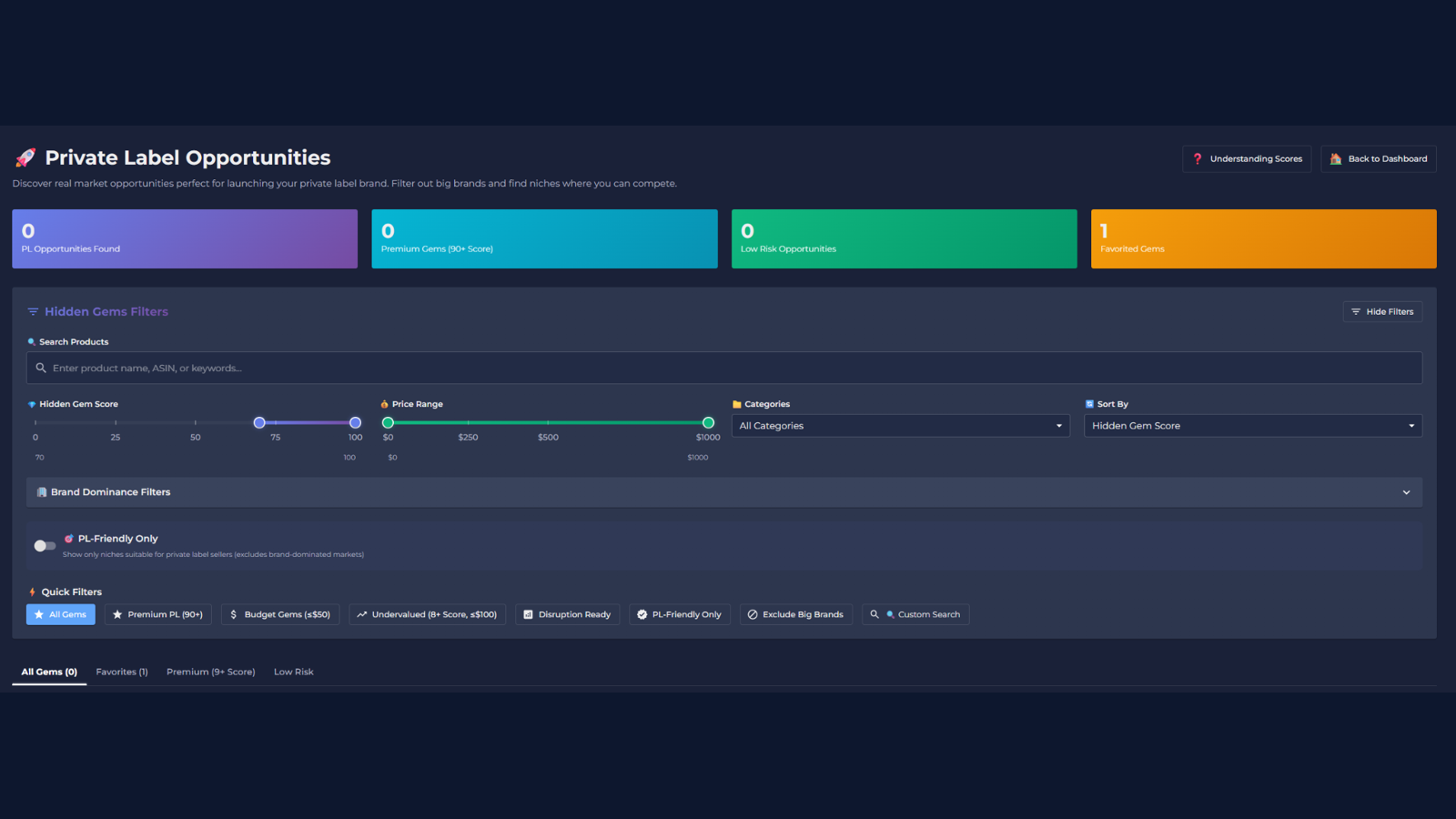
Task: Click the chart icon on Disruption Ready
Action: (x=528, y=615)
